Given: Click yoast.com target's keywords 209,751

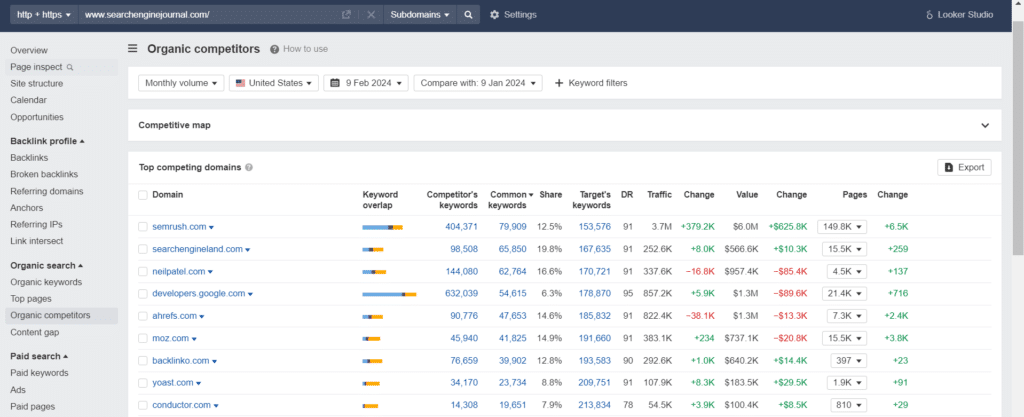Looking at the screenshot, I should click(594, 383).
